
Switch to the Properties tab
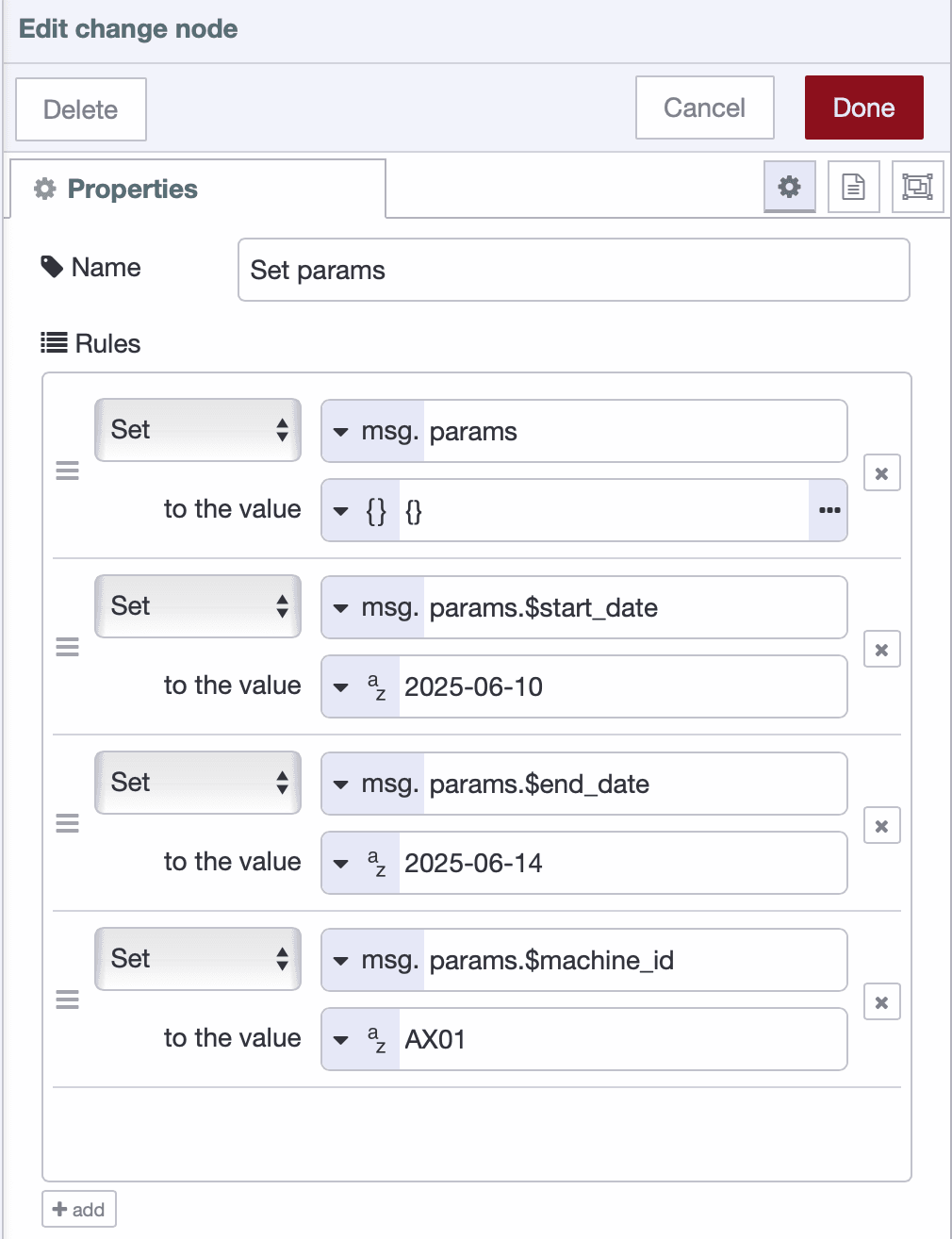(x=132, y=189)
